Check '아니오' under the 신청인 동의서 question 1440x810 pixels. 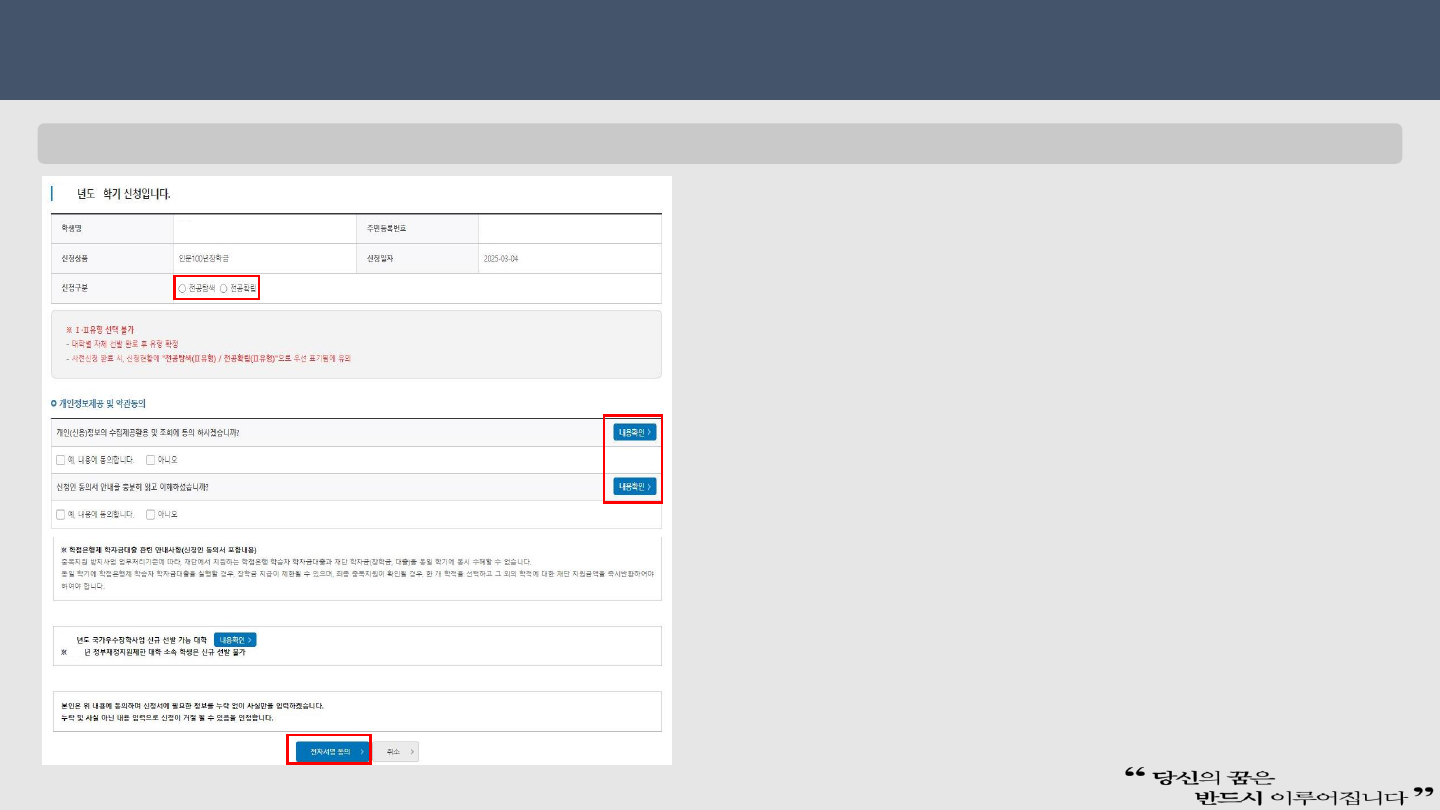coord(150,514)
